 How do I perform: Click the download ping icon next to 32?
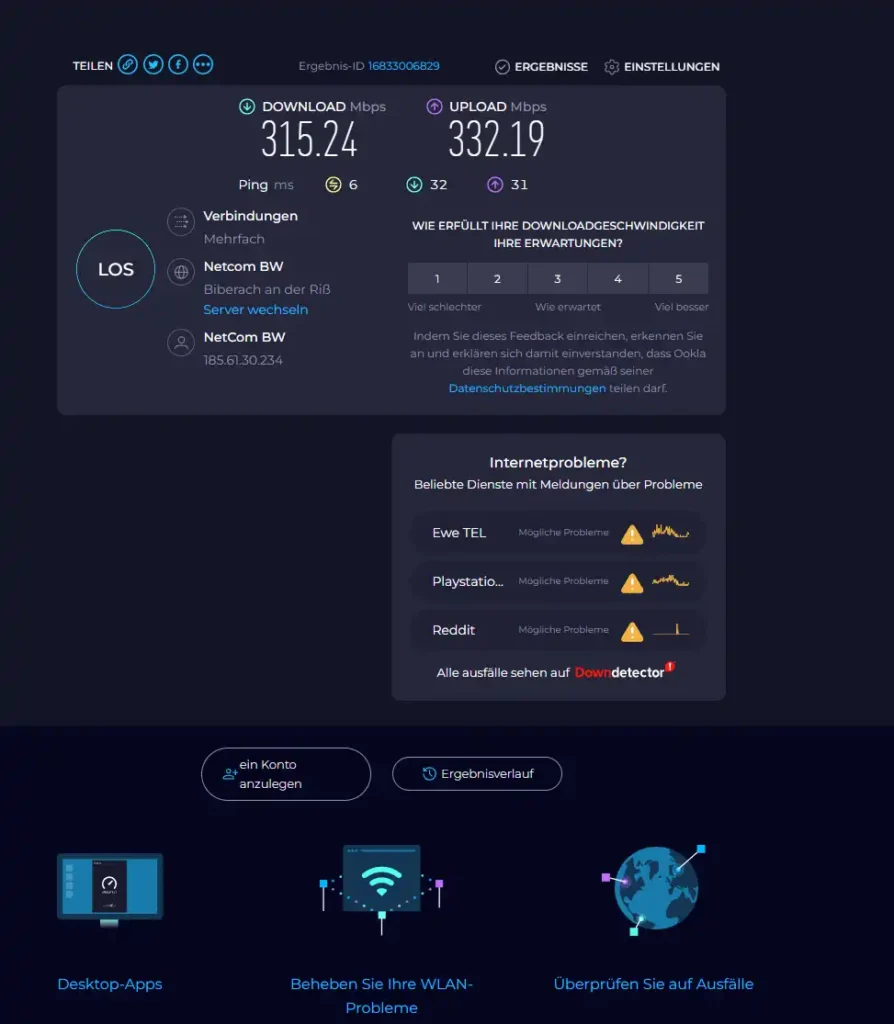coord(415,185)
